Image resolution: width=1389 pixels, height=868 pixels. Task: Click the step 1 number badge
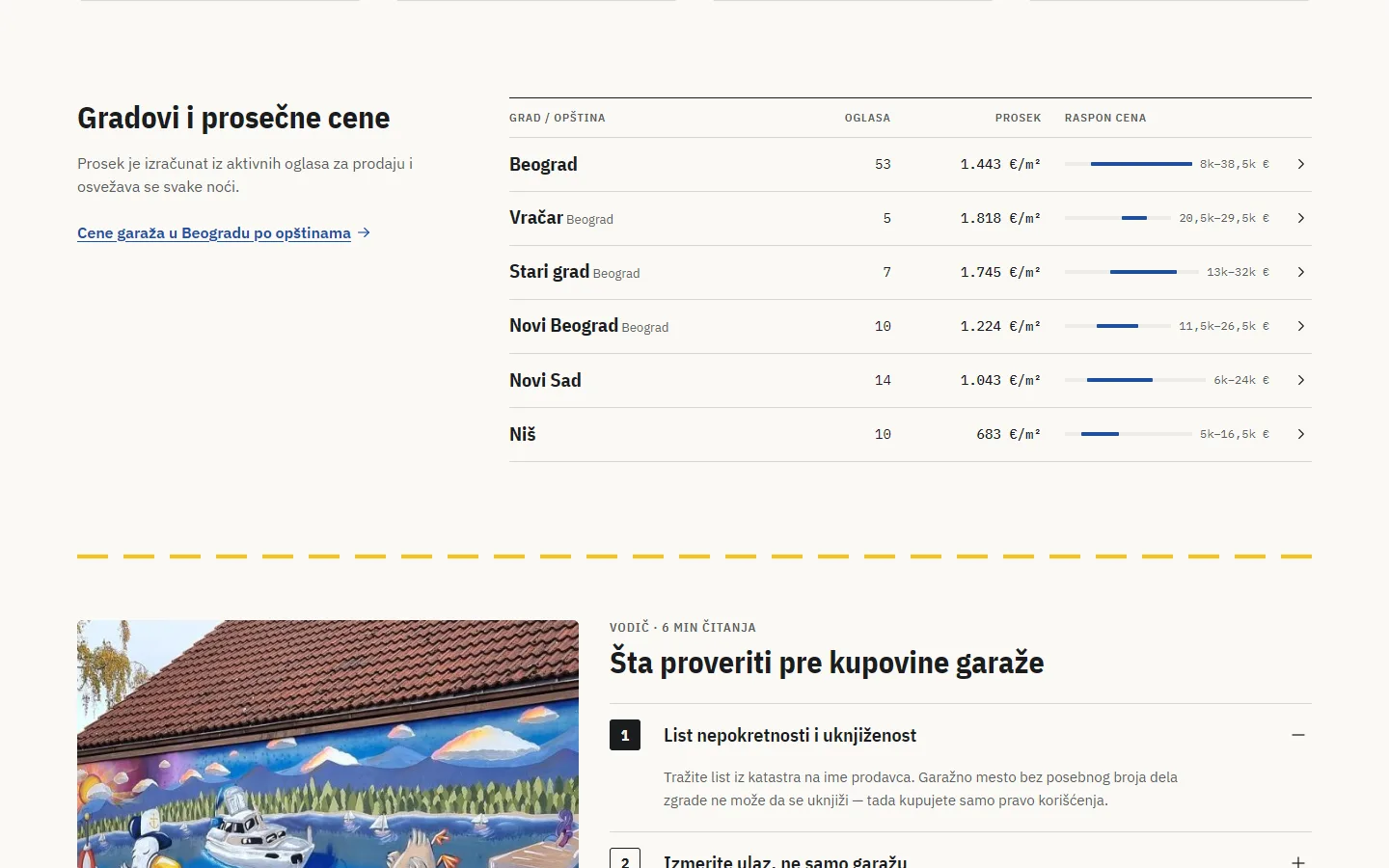625,735
